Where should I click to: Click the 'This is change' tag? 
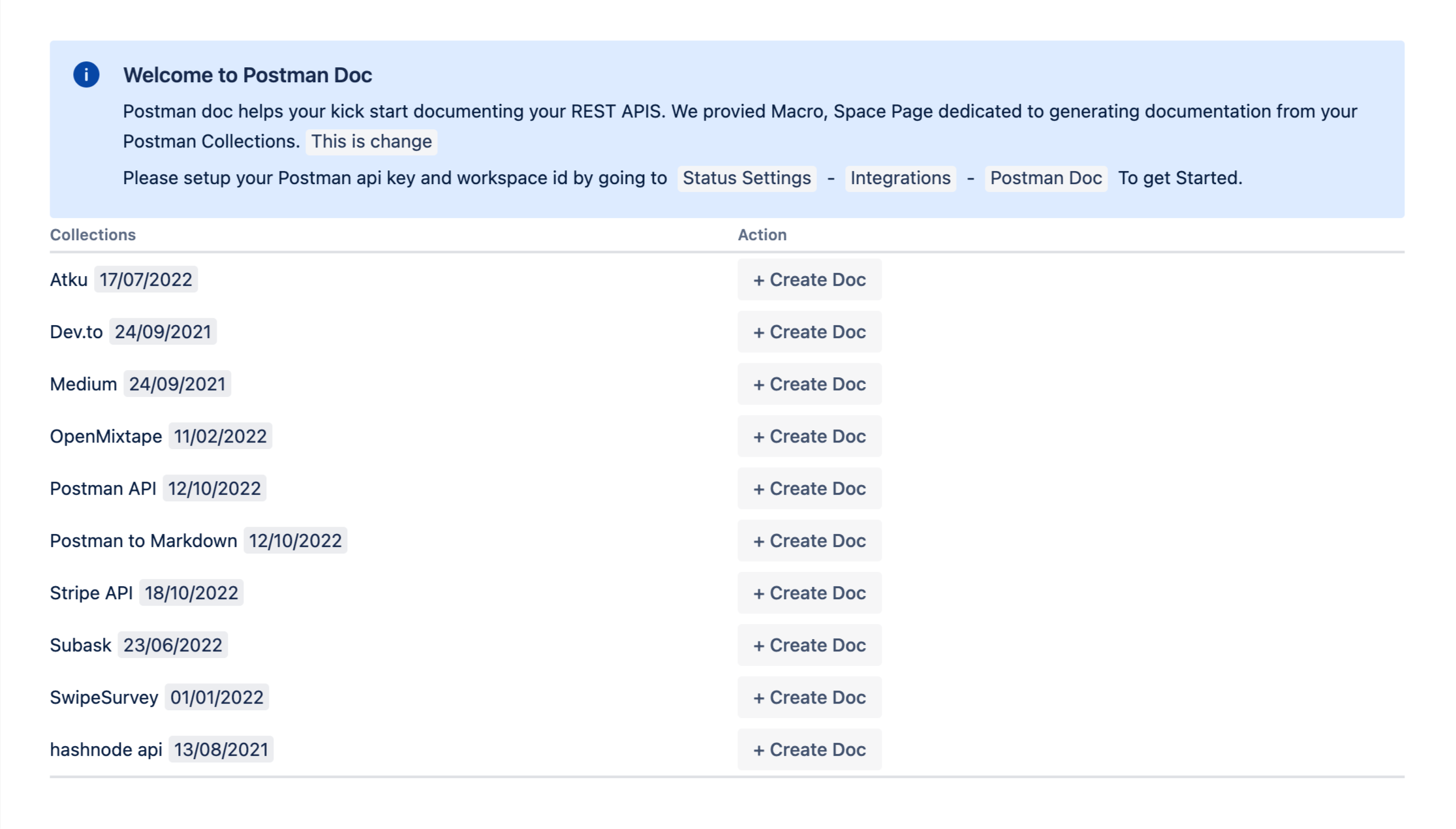[371, 141]
